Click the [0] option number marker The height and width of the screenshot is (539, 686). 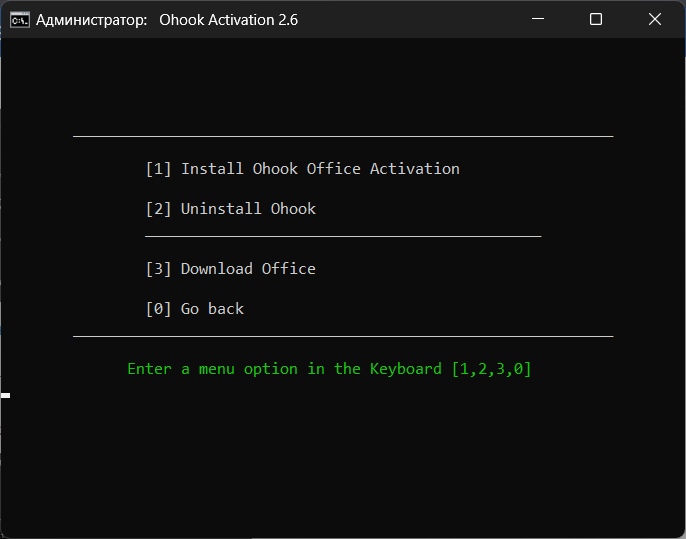(x=158, y=309)
